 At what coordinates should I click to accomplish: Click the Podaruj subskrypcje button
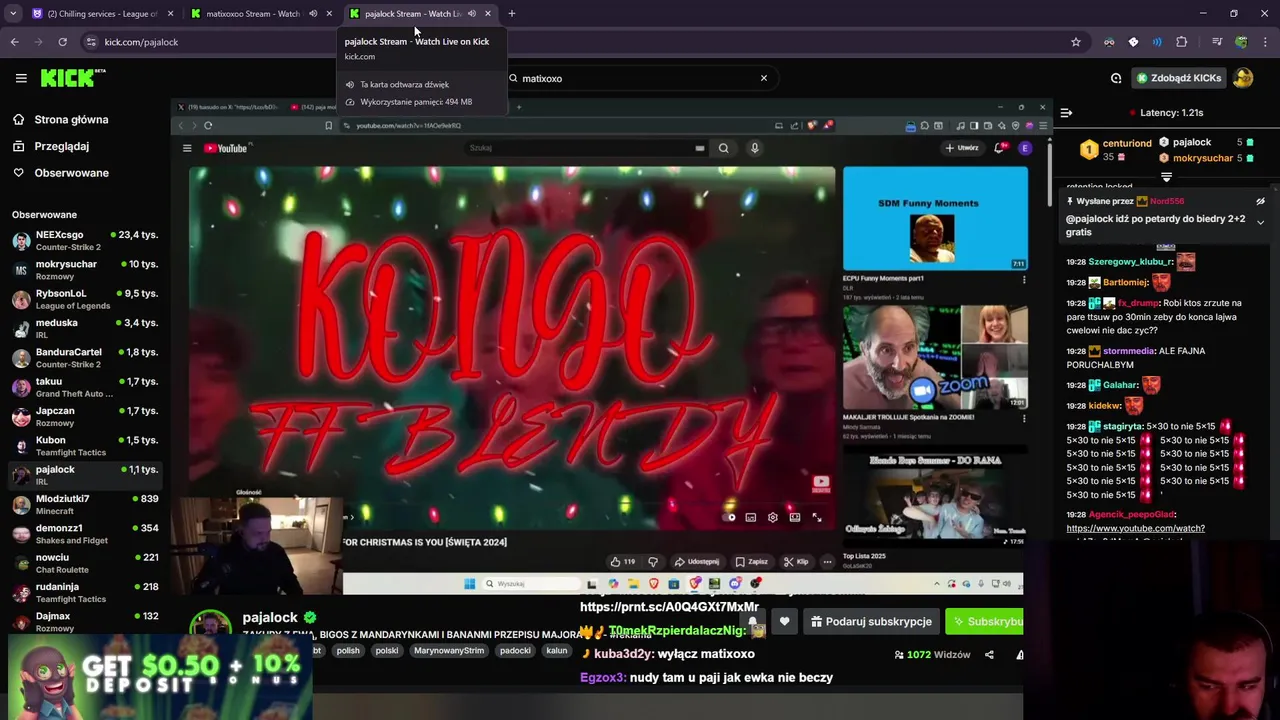point(870,621)
